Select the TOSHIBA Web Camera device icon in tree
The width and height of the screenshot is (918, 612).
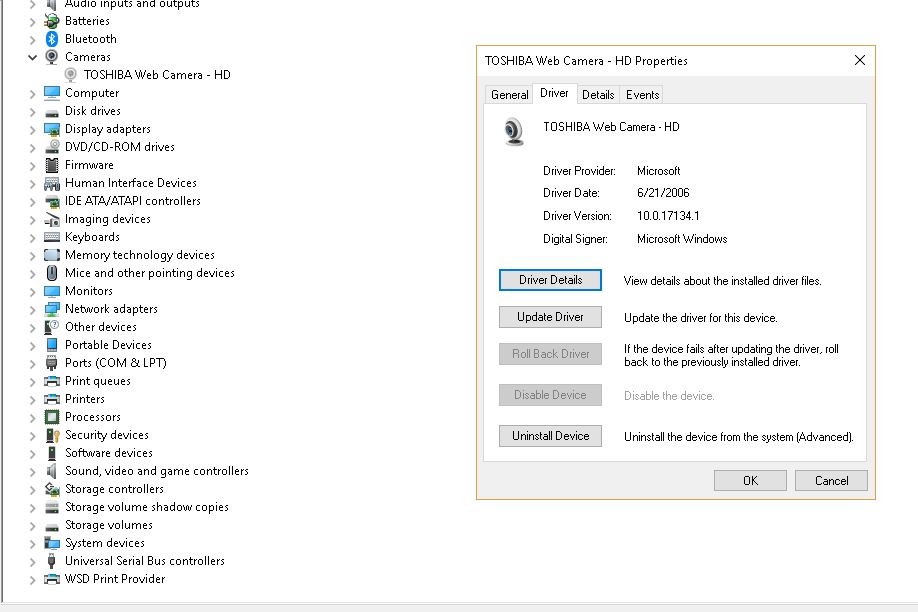pyautogui.click(x=71, y=75)
